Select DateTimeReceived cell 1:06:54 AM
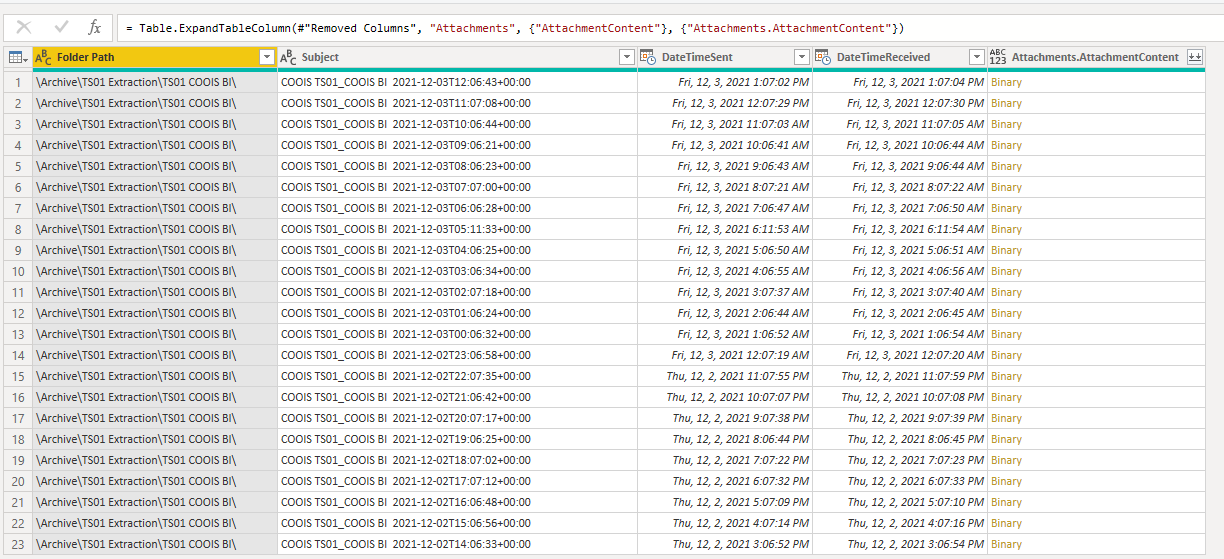 [900, 335]
